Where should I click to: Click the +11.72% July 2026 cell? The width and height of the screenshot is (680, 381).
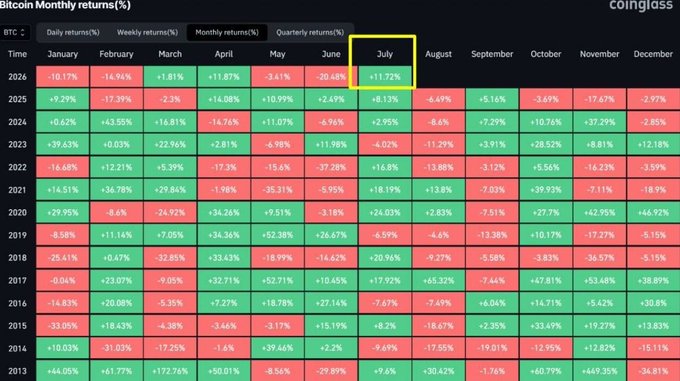(385, 77)
